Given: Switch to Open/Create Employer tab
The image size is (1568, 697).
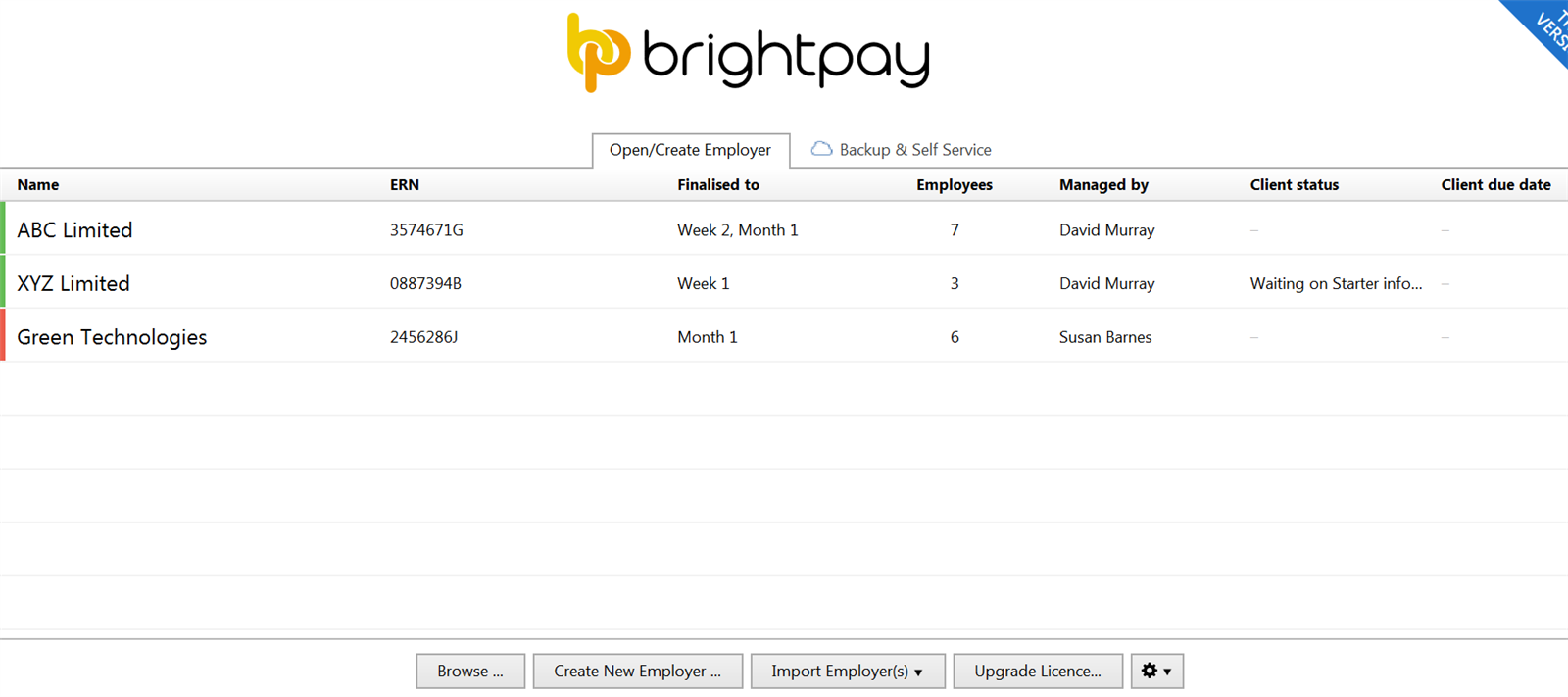Looking at the screenshot, I should click(x=691, y=150).
